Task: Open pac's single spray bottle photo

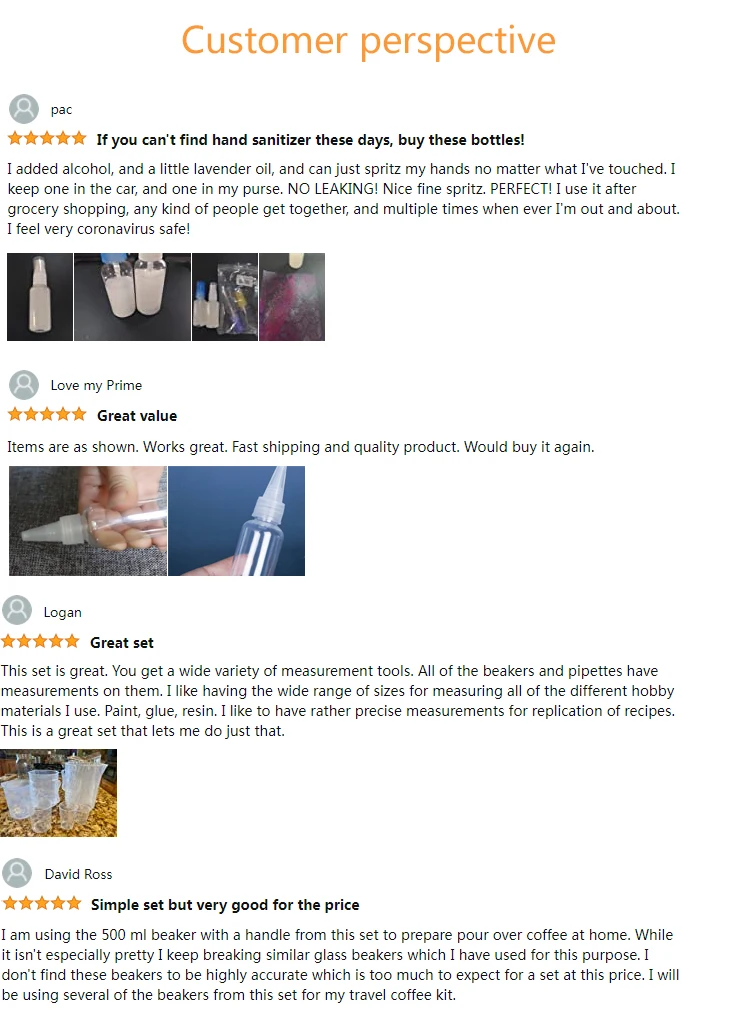Action: coord(40,297)
